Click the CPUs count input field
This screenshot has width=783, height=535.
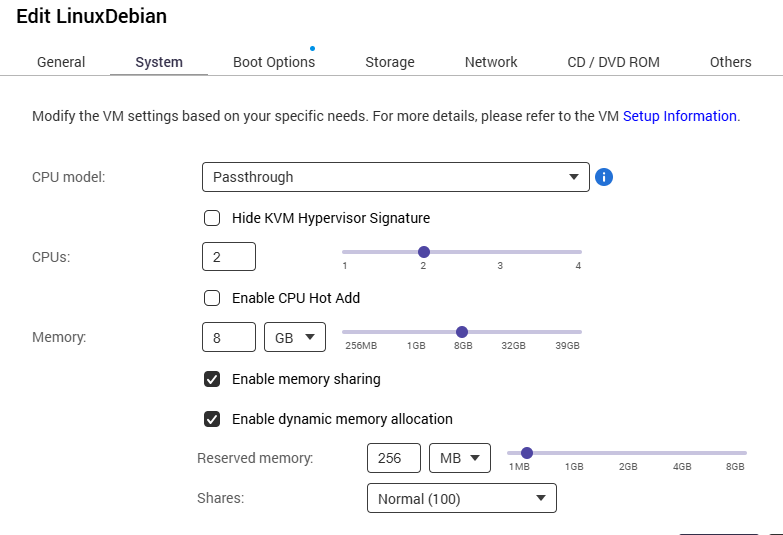coord(229,257)
